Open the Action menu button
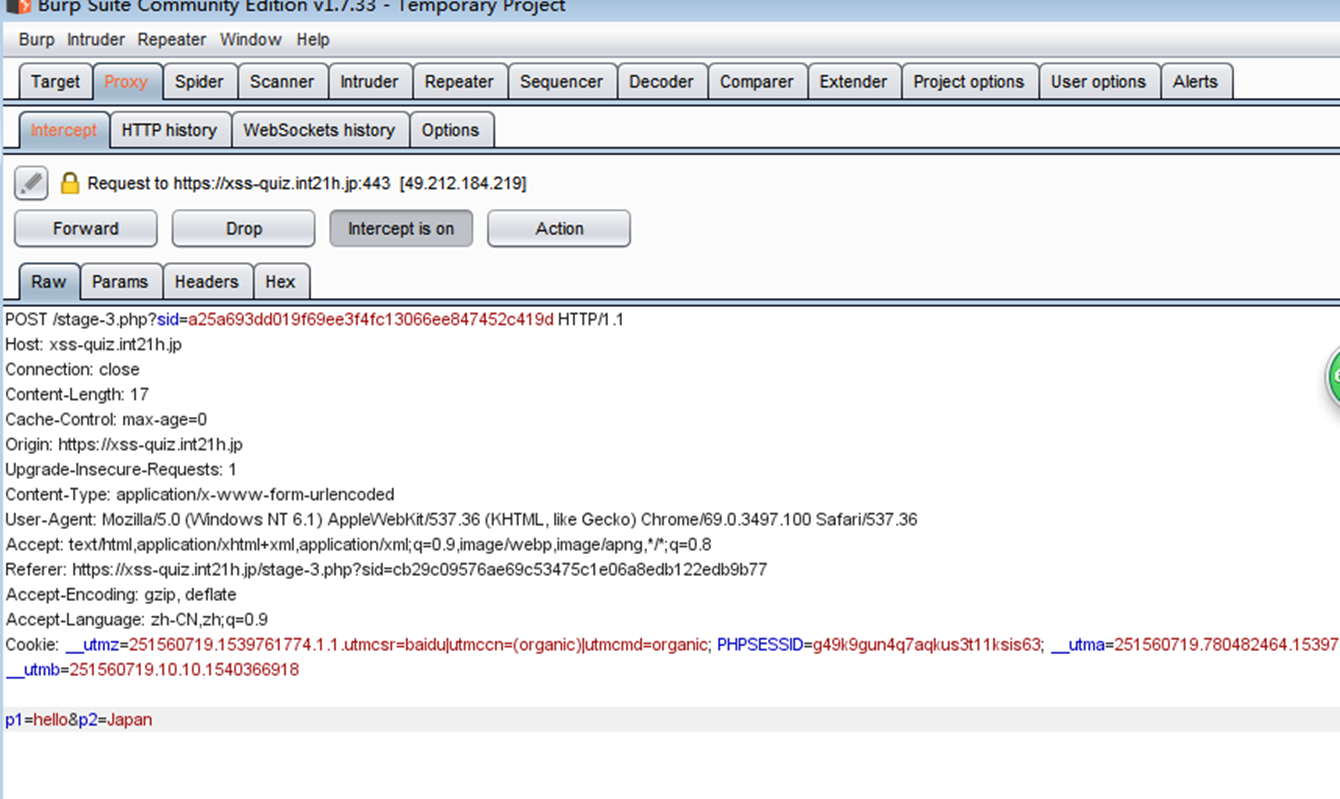 (x=559, y=228)
